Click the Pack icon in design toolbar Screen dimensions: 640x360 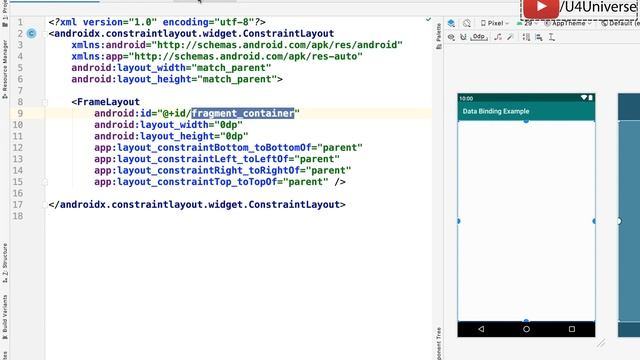point(527,37)
